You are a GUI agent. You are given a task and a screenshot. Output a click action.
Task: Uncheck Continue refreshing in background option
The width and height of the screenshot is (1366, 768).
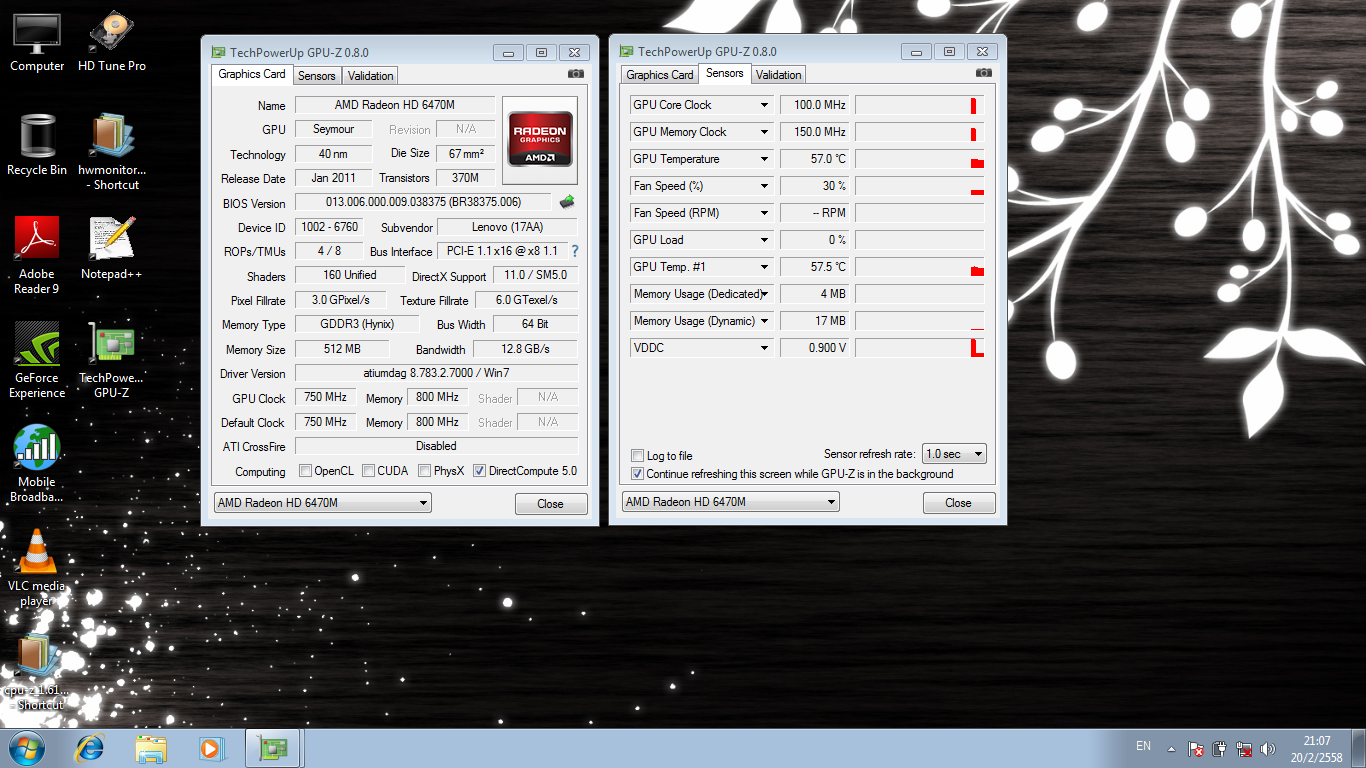(638, 474)
